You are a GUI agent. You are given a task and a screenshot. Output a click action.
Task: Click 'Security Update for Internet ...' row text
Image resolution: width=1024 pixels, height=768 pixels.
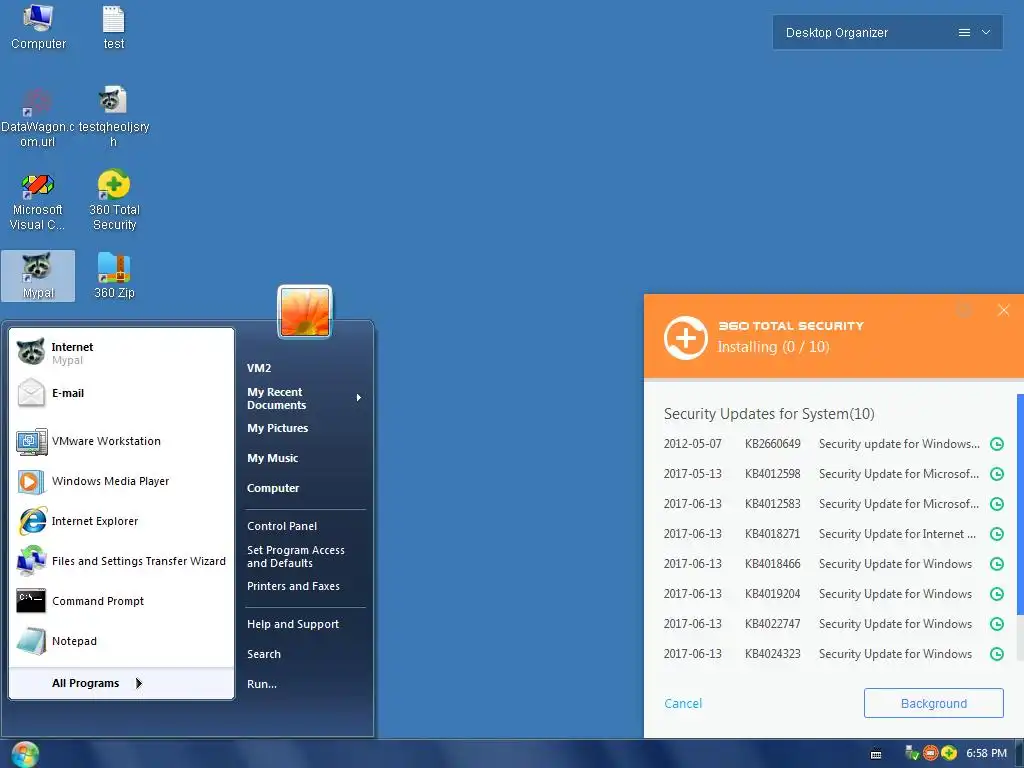897,534
